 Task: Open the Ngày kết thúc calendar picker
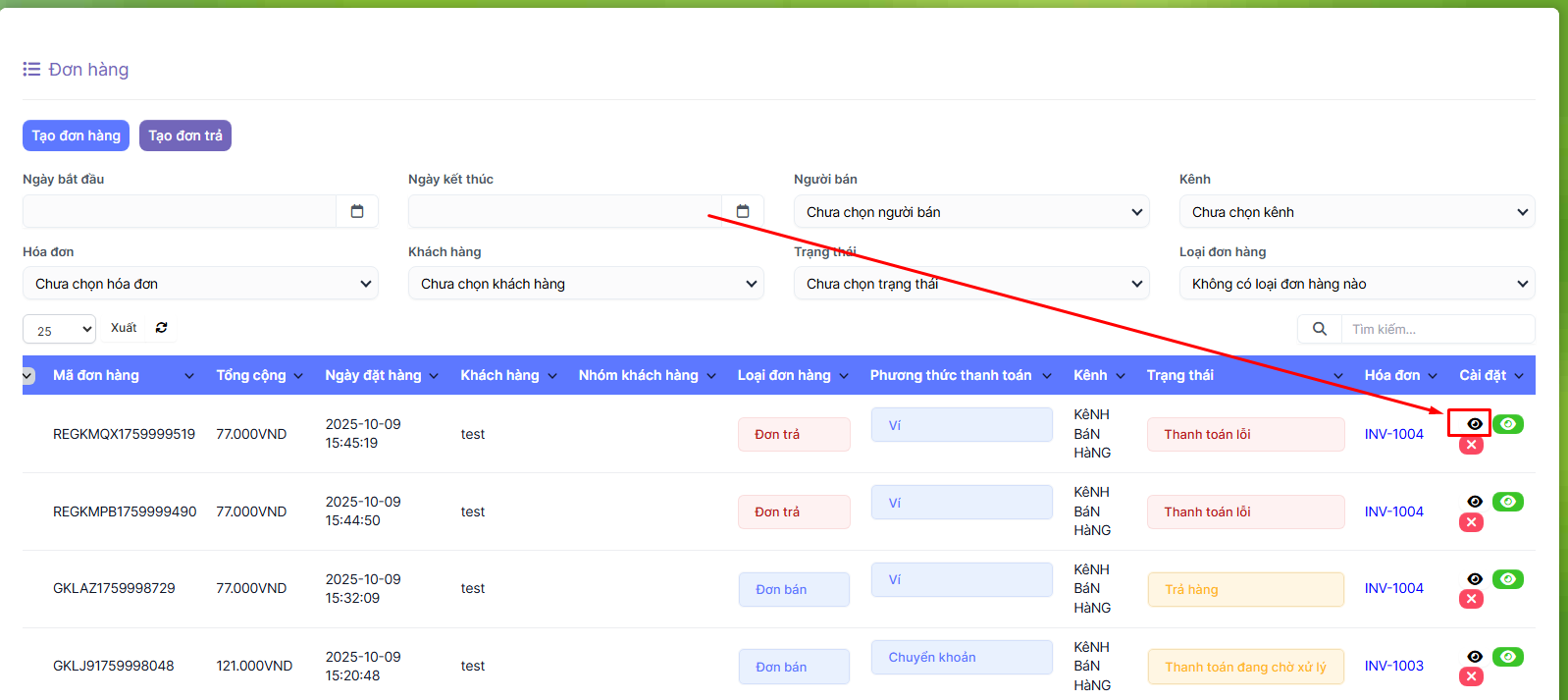click(x=743, y=211)
